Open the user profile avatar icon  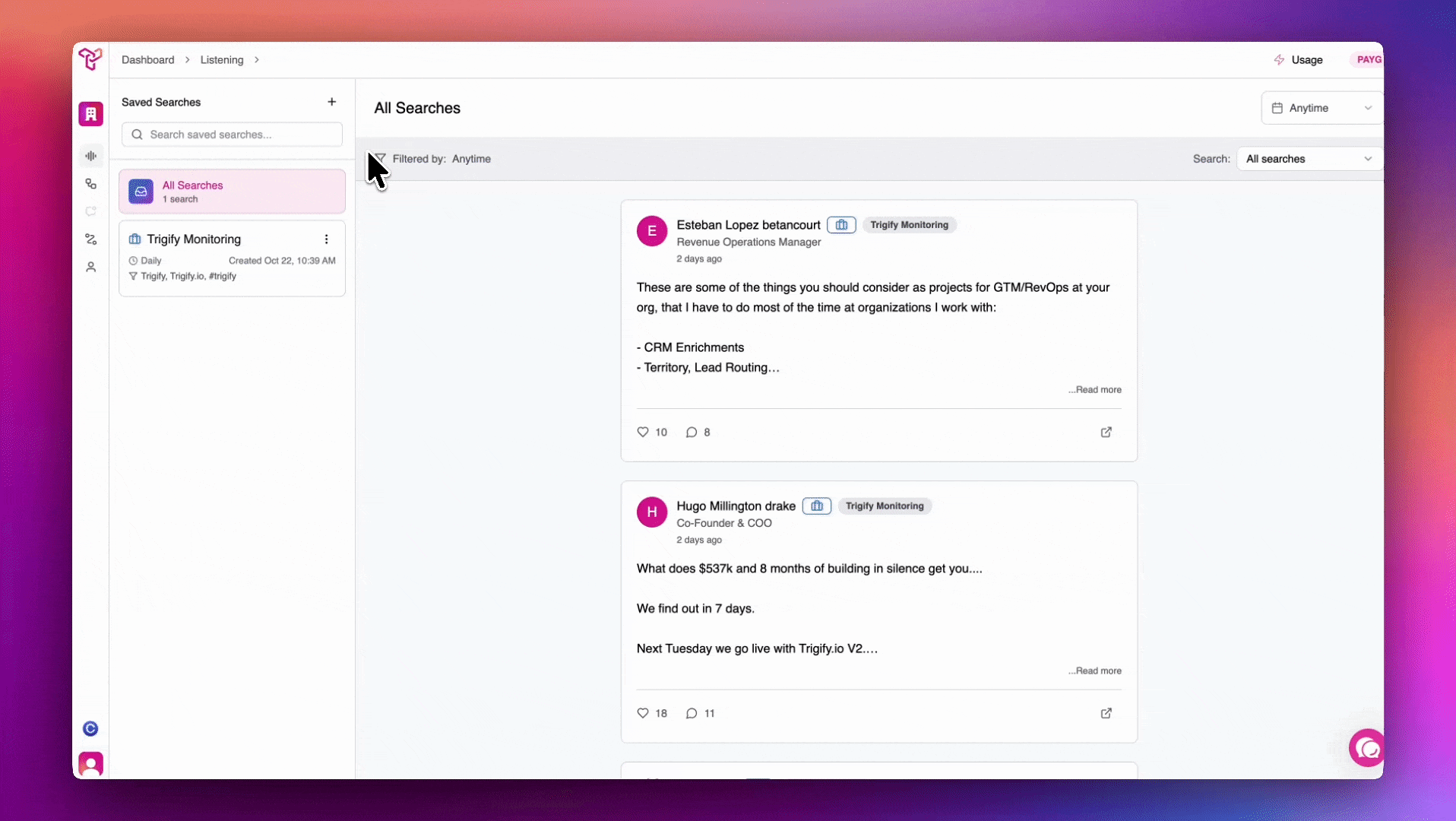90,764
